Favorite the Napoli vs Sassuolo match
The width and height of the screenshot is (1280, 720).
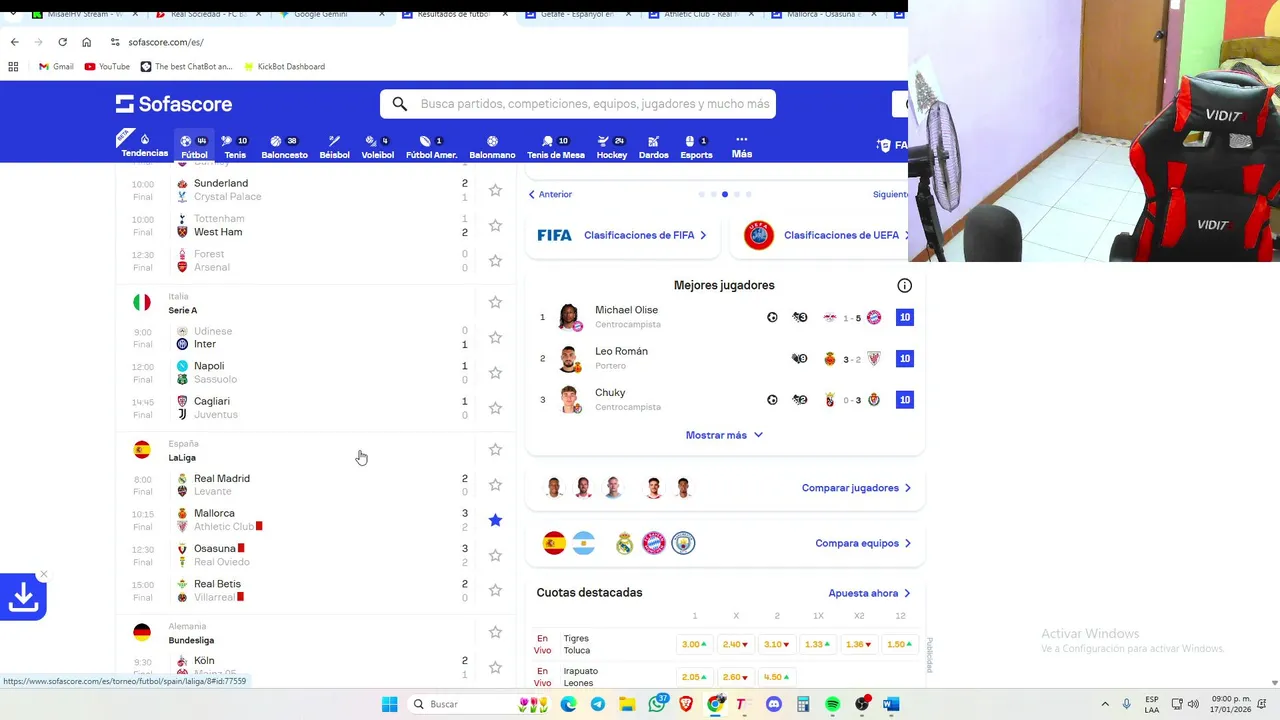(x=495, y=373)
